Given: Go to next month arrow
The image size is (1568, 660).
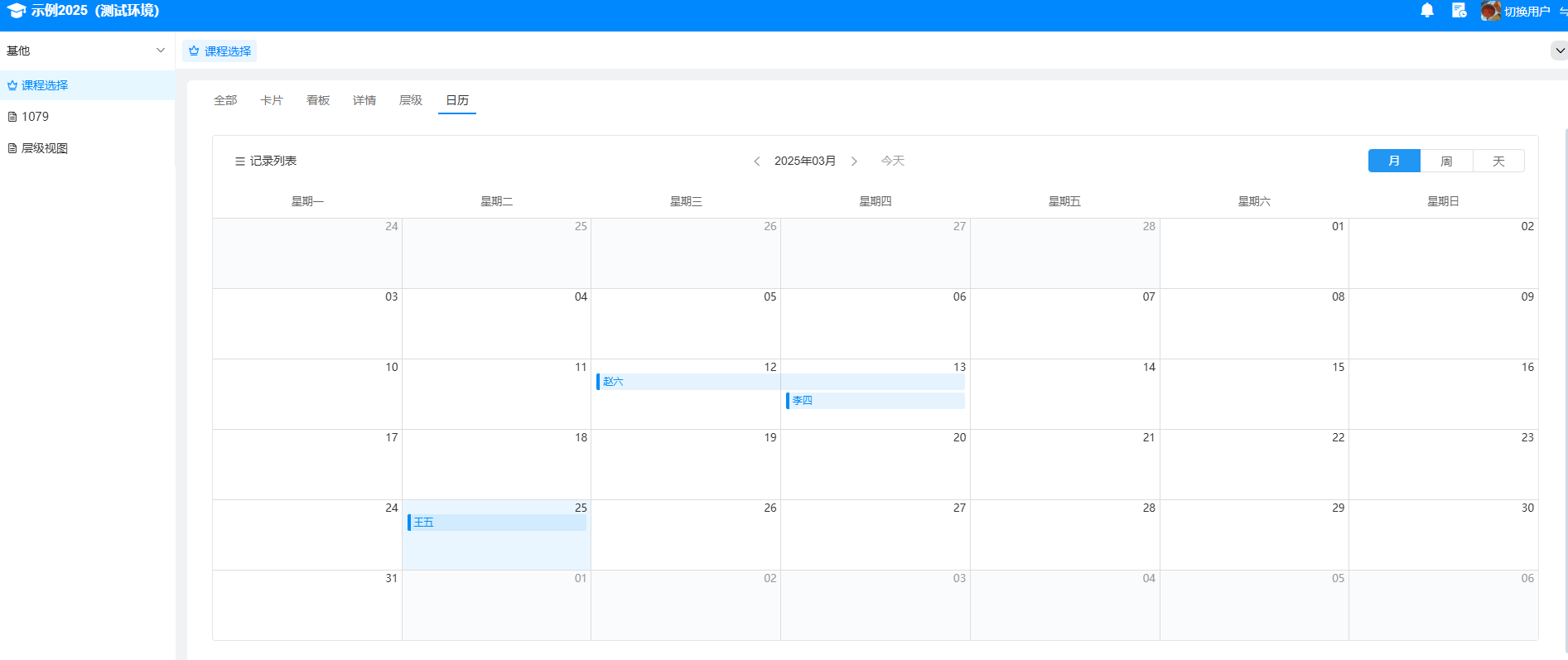Looking at the screenshot, I should pyautogui.click(x=854, y=161).
